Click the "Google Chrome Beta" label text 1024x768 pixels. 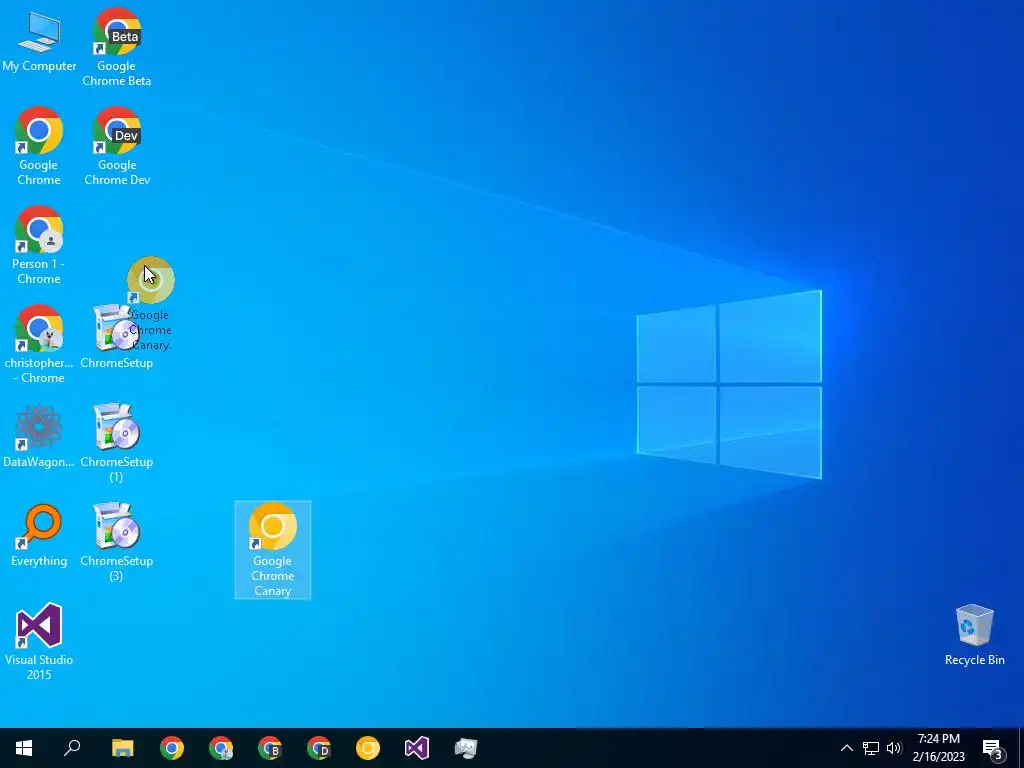[x=116, y=73]
